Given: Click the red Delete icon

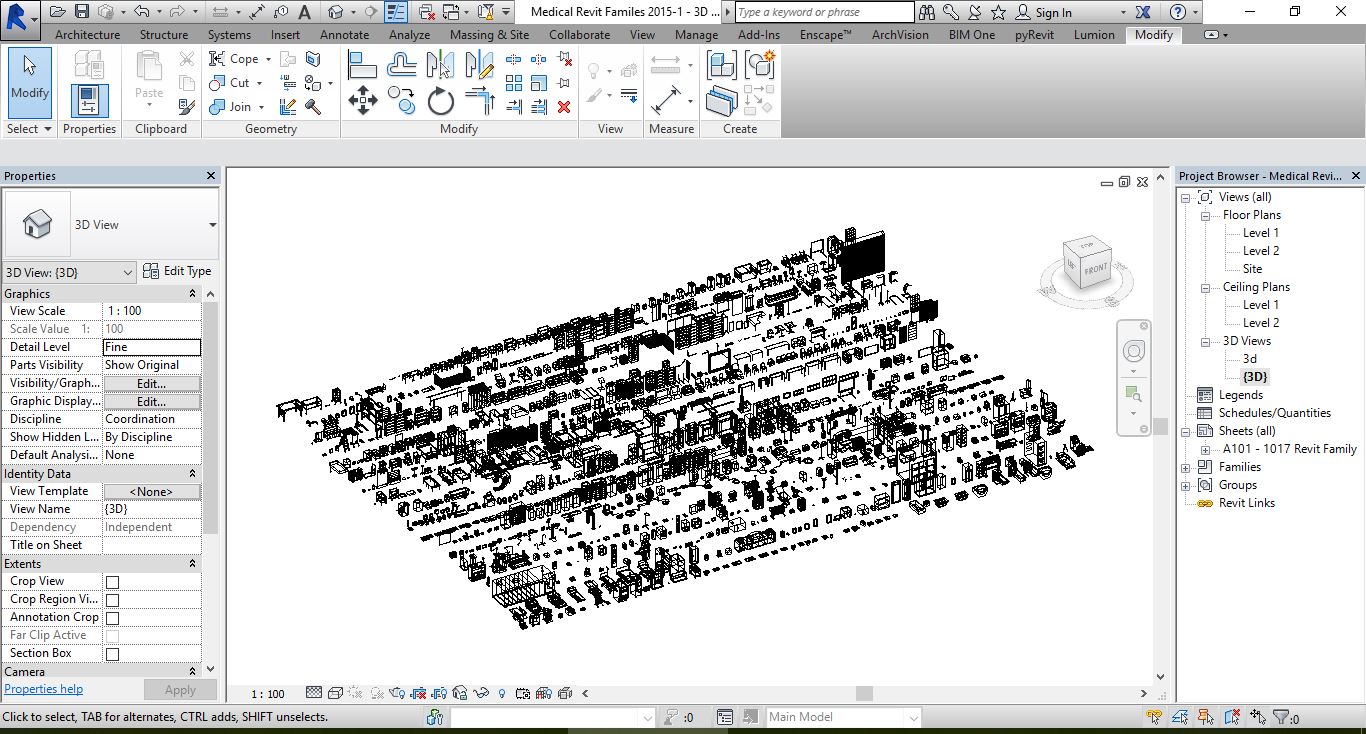Looking at the screenshot, I should click(x=564, y=106).
